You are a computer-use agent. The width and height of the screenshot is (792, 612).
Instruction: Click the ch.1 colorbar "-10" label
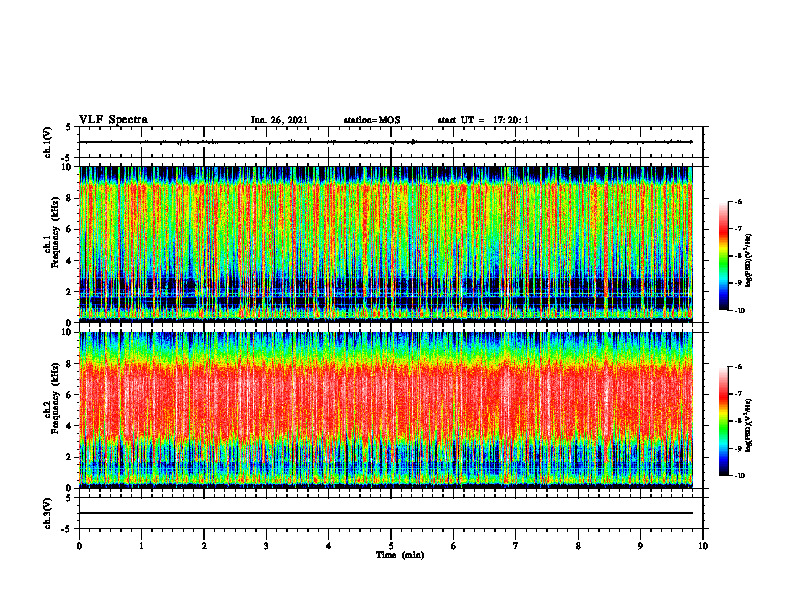[x=740, y=311]
